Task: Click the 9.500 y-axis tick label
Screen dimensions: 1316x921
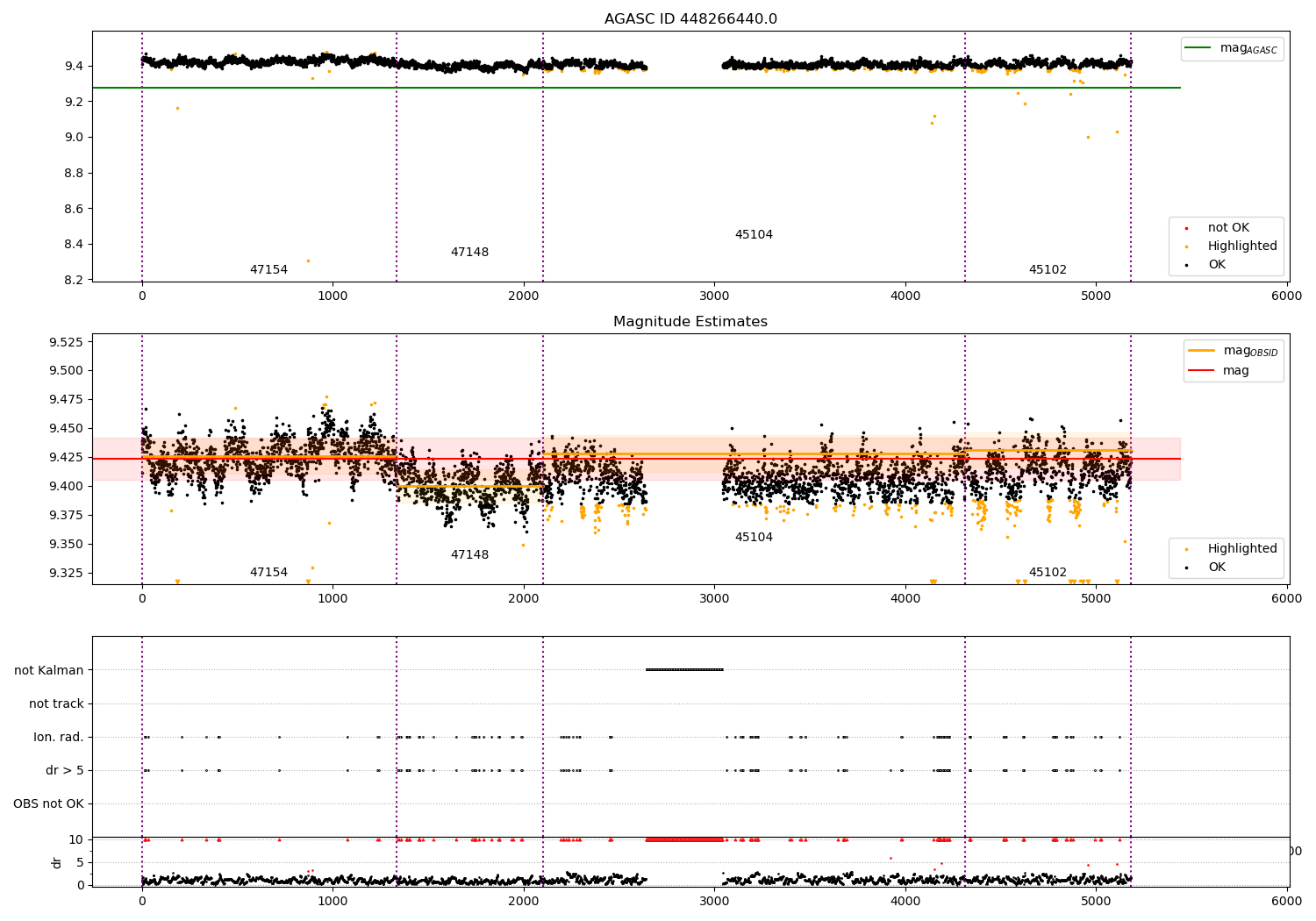Action: pyautogui.click(x=67, y=371)
